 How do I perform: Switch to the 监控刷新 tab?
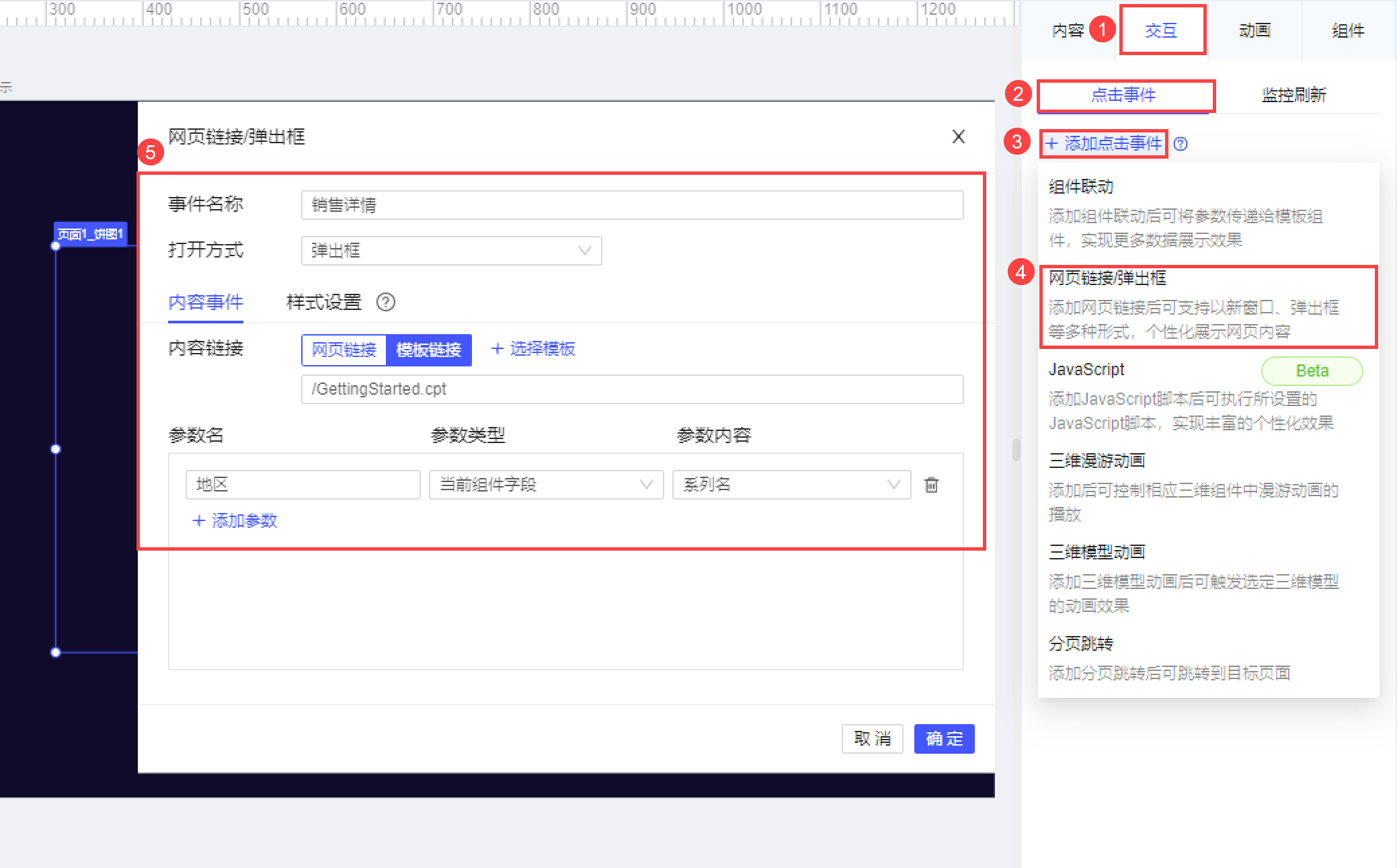[1293, 95]
